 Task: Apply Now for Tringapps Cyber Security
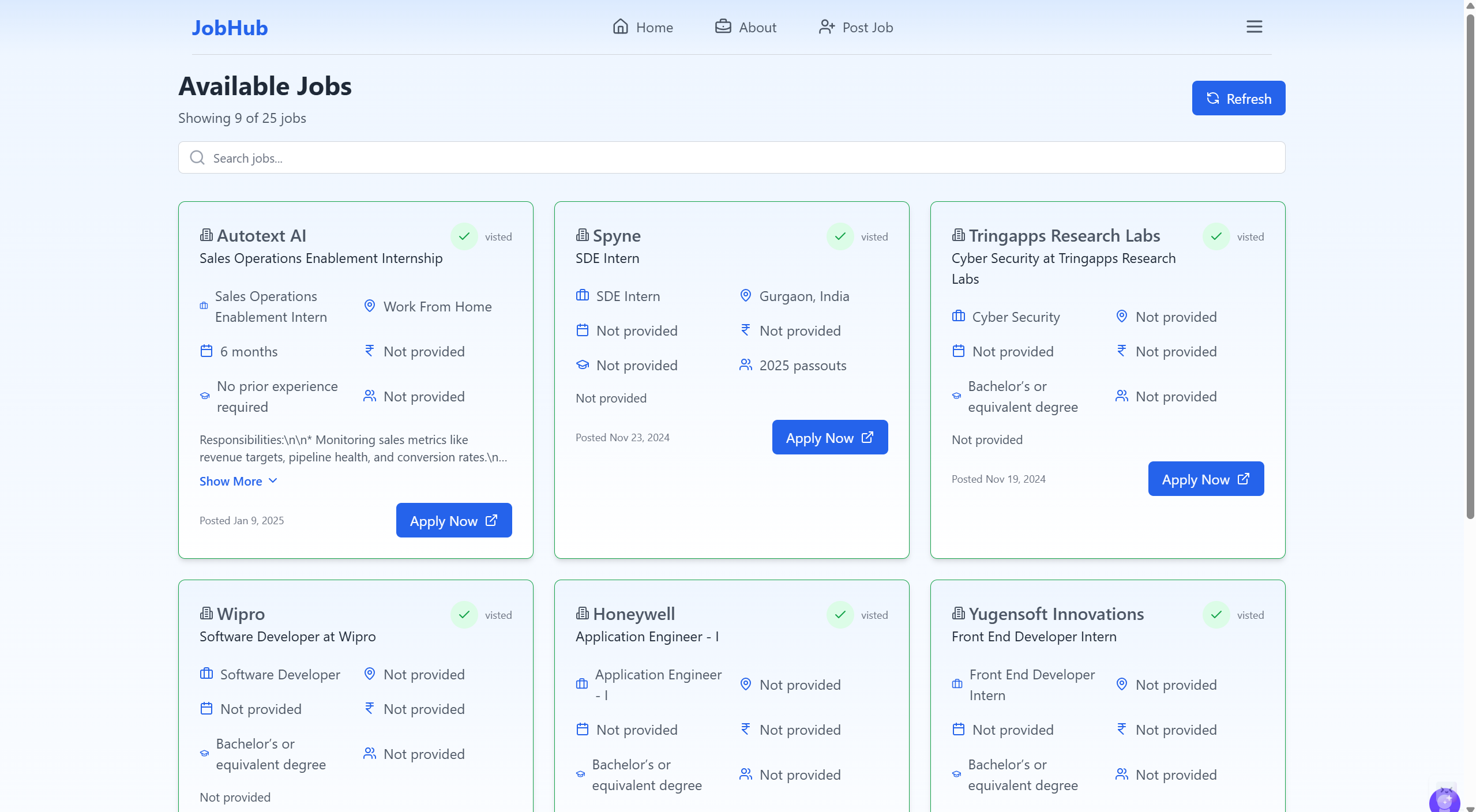pyautogui.click(x=1206, y=479)
